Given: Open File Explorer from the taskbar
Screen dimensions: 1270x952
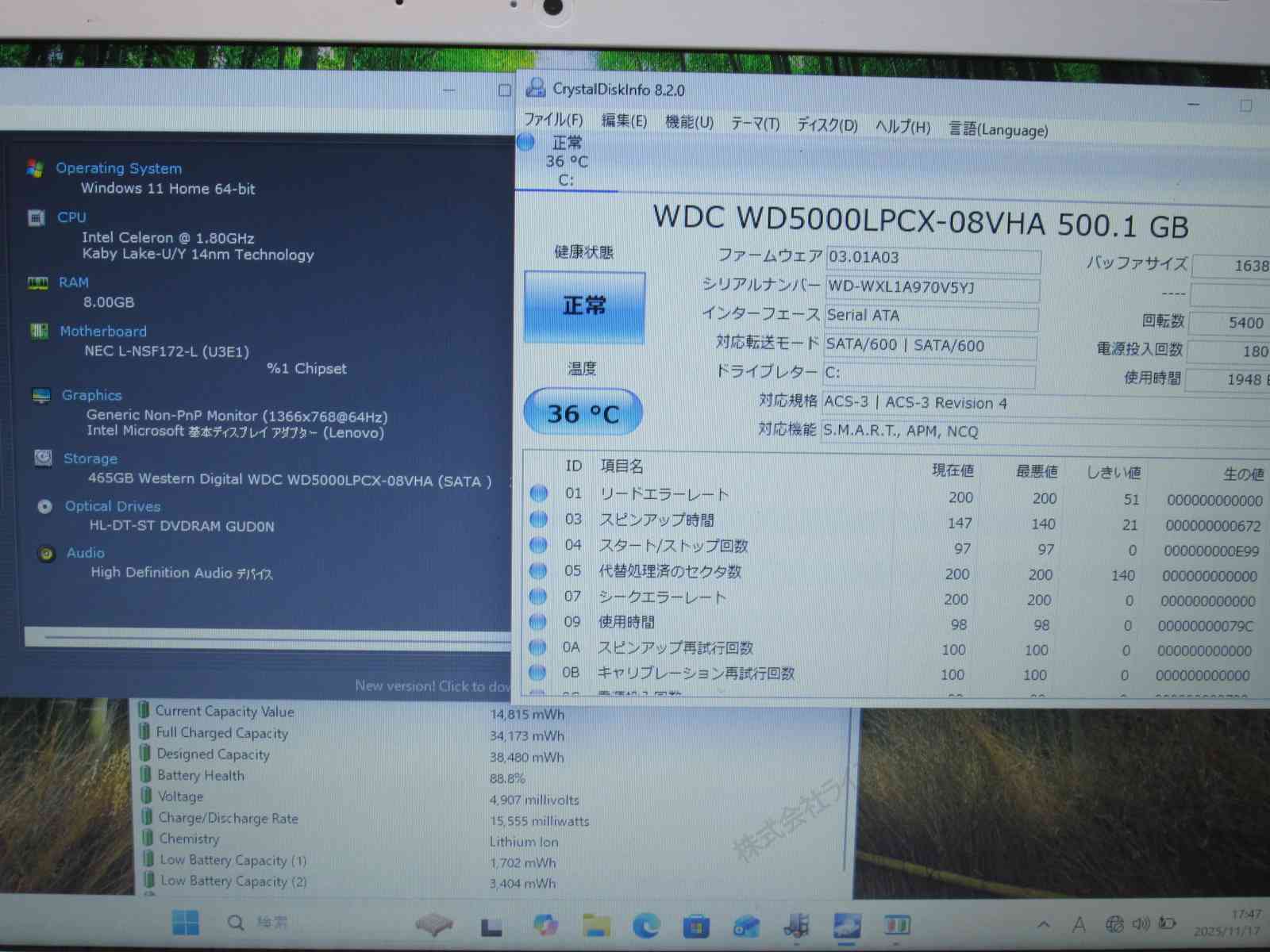Looking at the screenshot, I should tap(596, 925).
